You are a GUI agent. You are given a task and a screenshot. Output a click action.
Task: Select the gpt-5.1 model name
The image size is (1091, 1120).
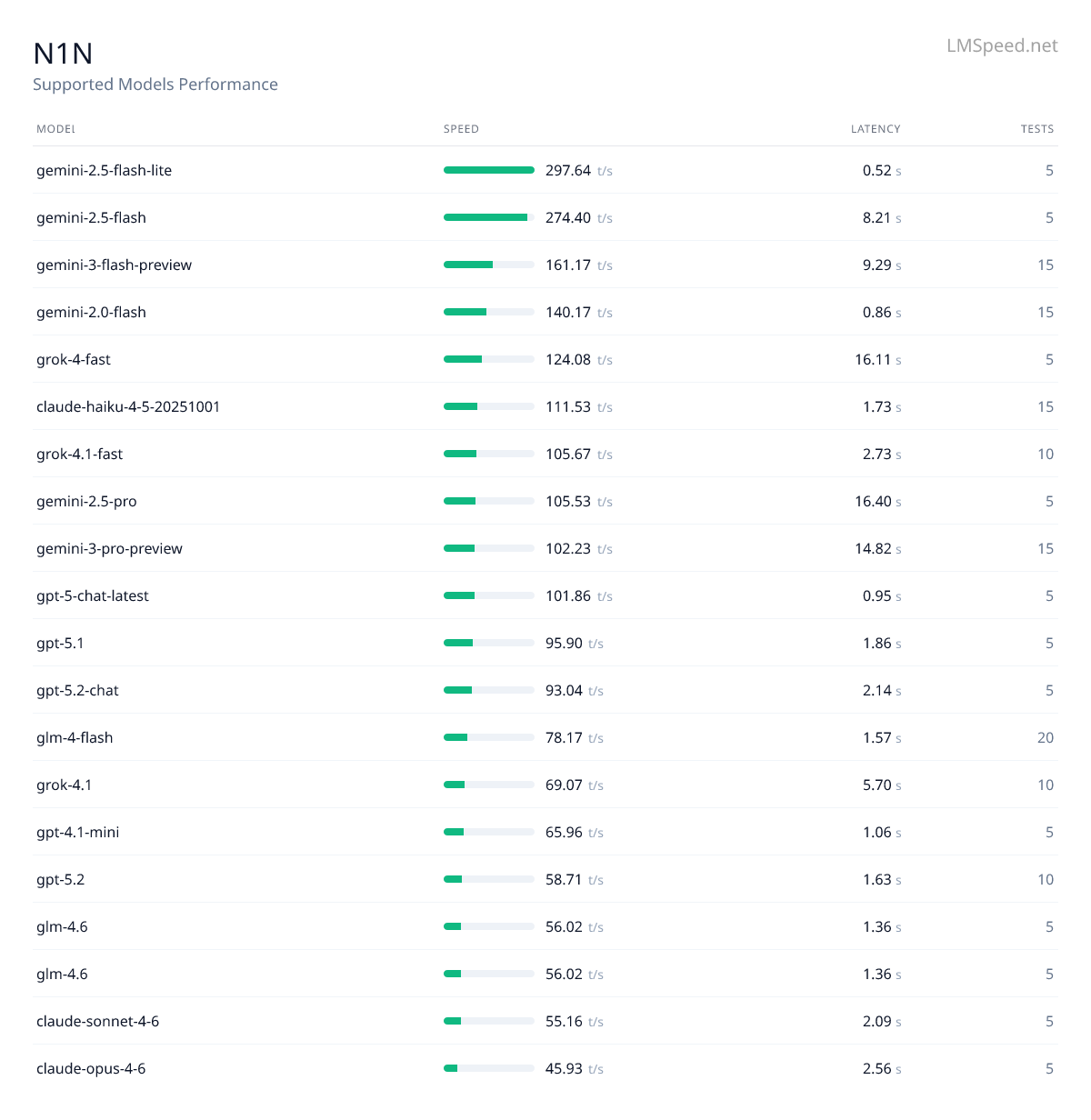click(x=60, y=643)
